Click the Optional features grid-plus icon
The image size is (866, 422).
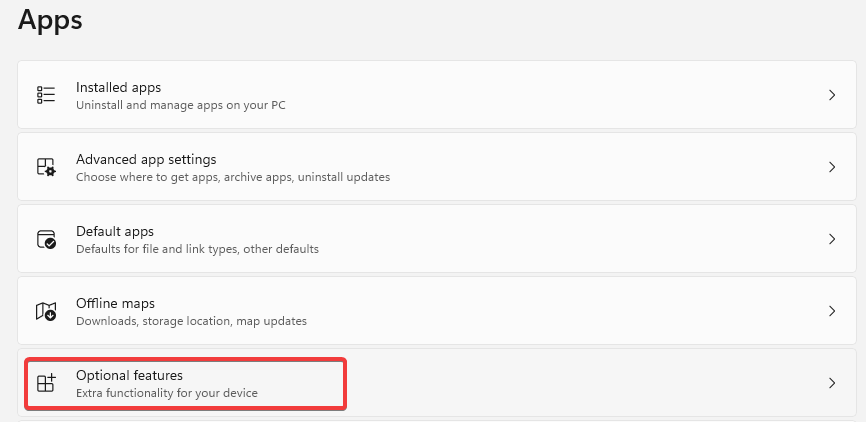coord(46,383)
